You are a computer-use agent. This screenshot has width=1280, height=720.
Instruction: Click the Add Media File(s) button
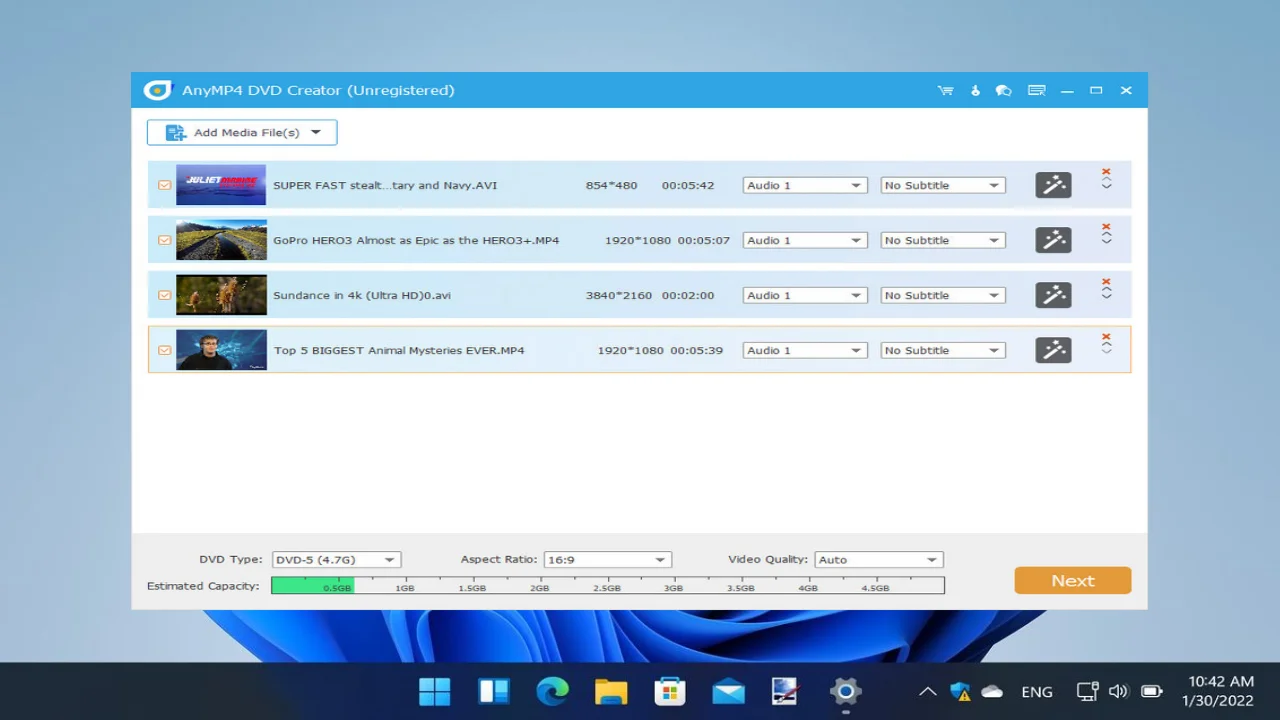tap(242, 132)
